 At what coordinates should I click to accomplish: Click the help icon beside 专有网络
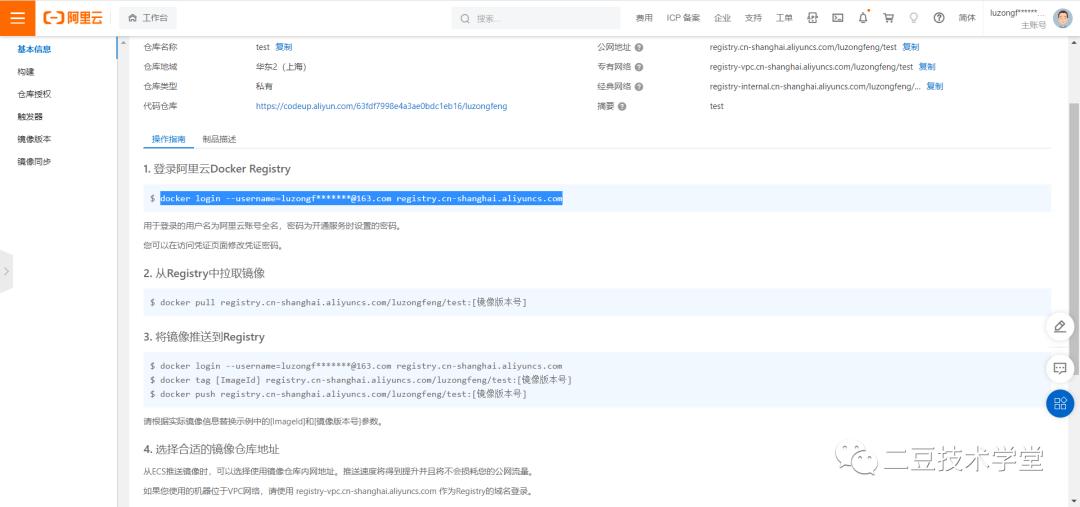pos(639,67)
